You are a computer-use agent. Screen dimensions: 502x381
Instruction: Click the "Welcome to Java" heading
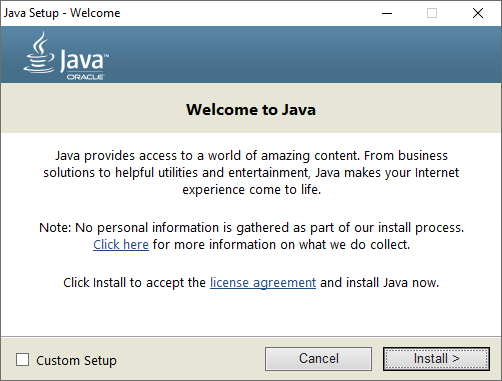point(251,109)
